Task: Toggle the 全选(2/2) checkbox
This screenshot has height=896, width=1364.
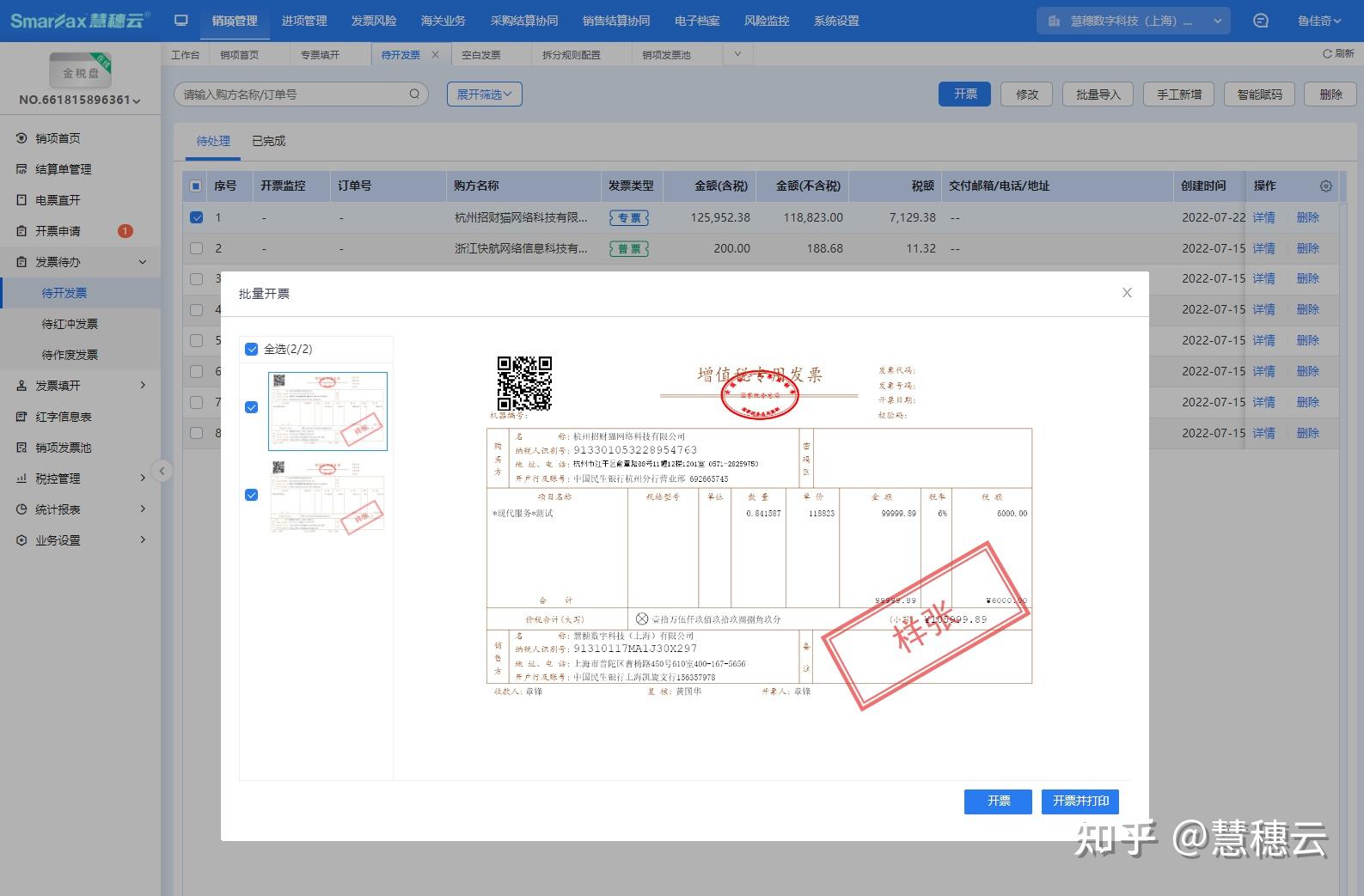Action: (x=252, y=349)
